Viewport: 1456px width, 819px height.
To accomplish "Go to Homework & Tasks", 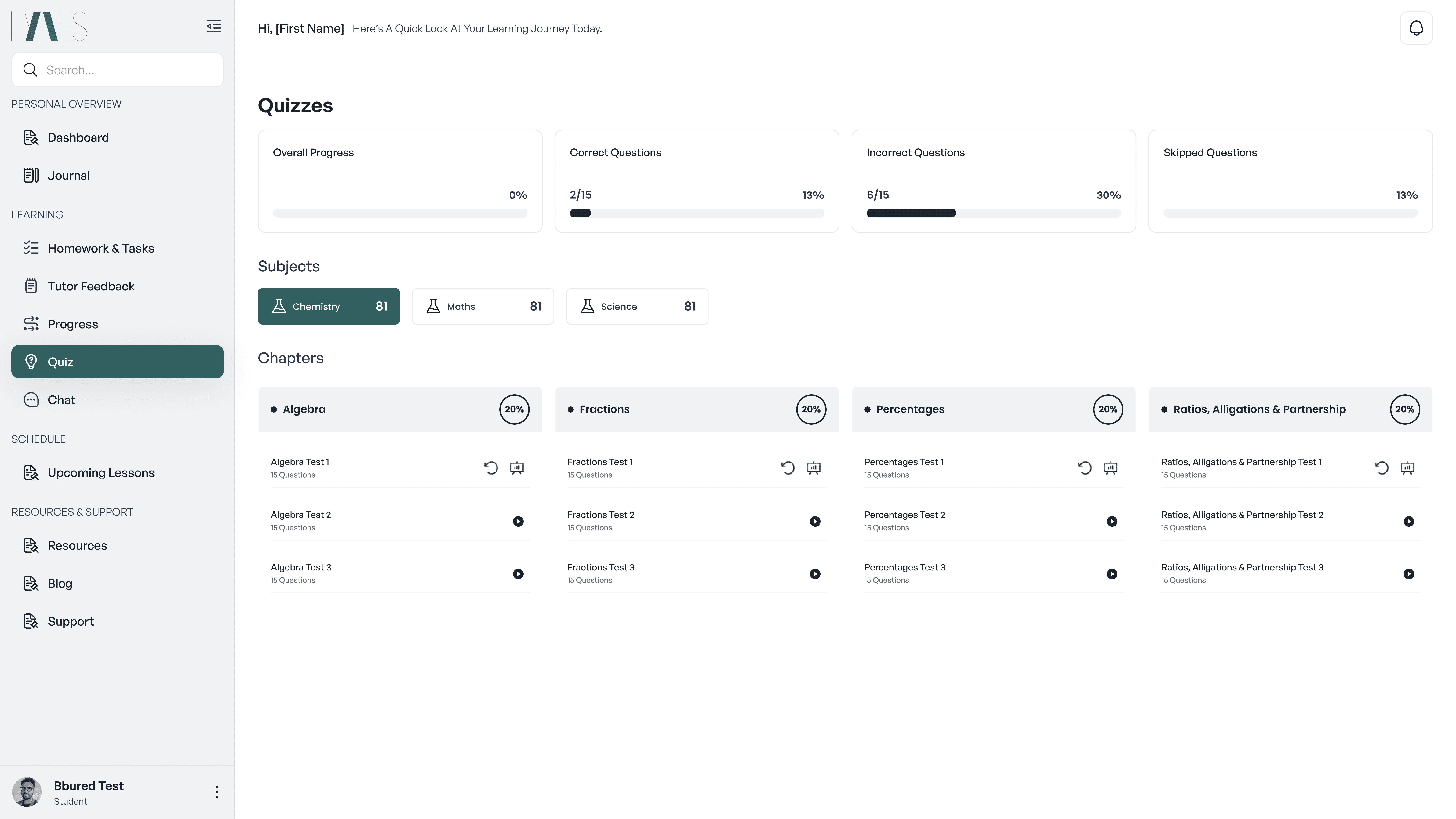I will tap(101, 248).
